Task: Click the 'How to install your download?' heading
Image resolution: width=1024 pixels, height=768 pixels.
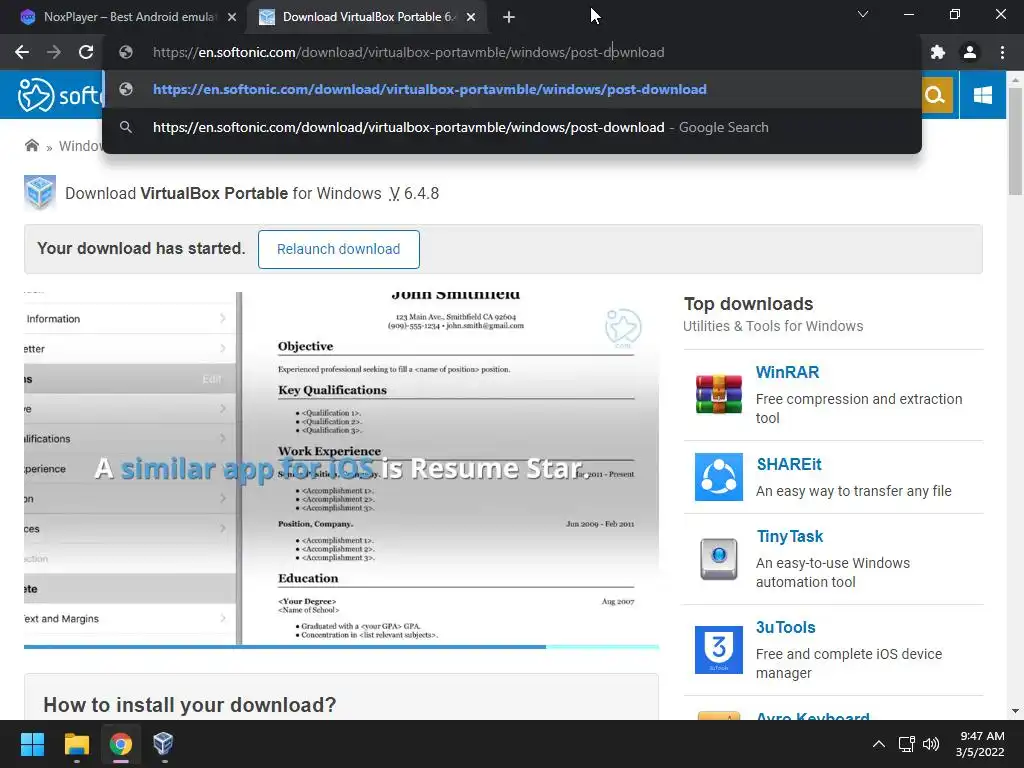Action: tap(190, 705)
